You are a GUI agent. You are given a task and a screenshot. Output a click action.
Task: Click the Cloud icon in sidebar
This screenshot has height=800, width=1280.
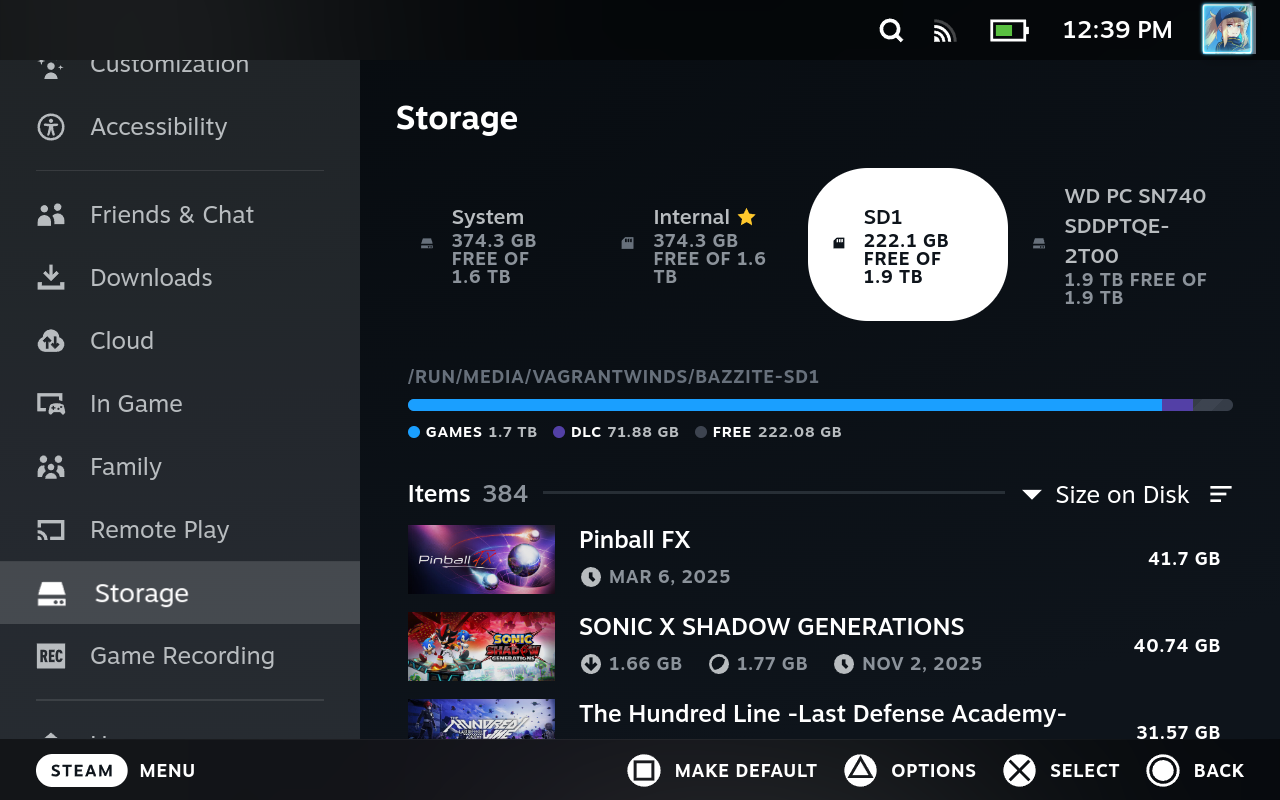(51, 341)
